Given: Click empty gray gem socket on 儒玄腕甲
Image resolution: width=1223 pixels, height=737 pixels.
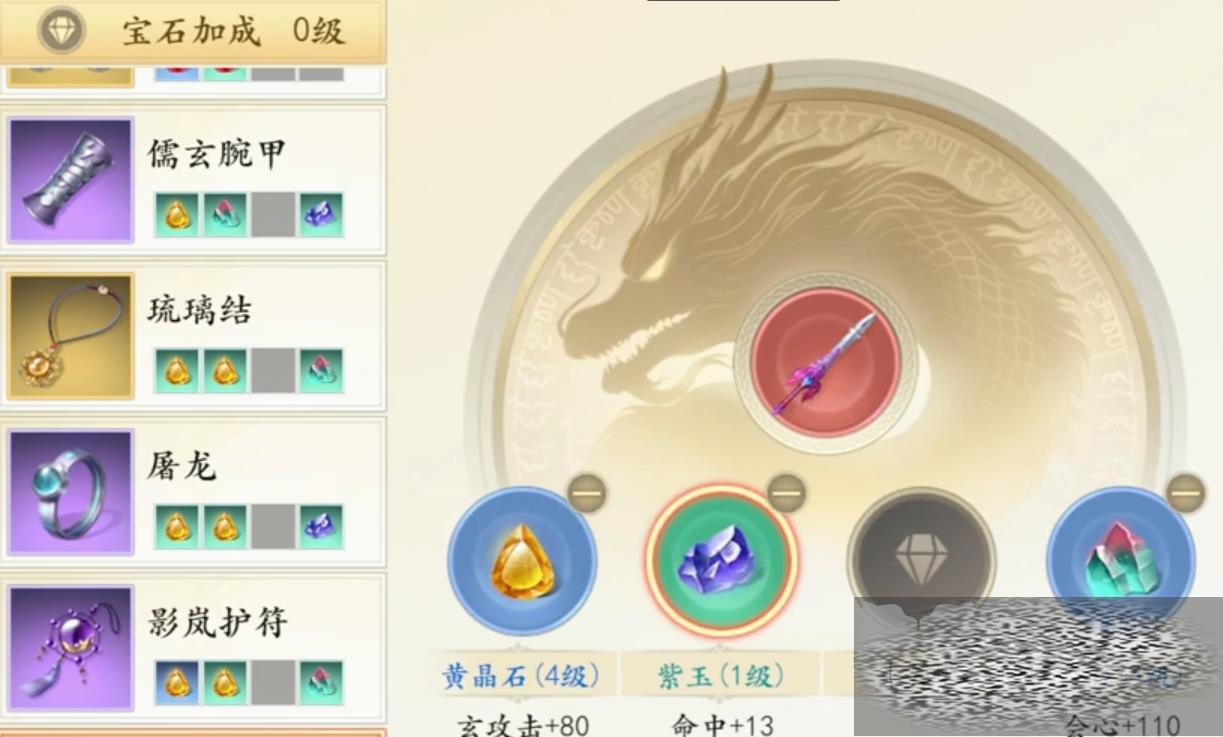Looking at the screenshot, I should [x=273, y=215].
